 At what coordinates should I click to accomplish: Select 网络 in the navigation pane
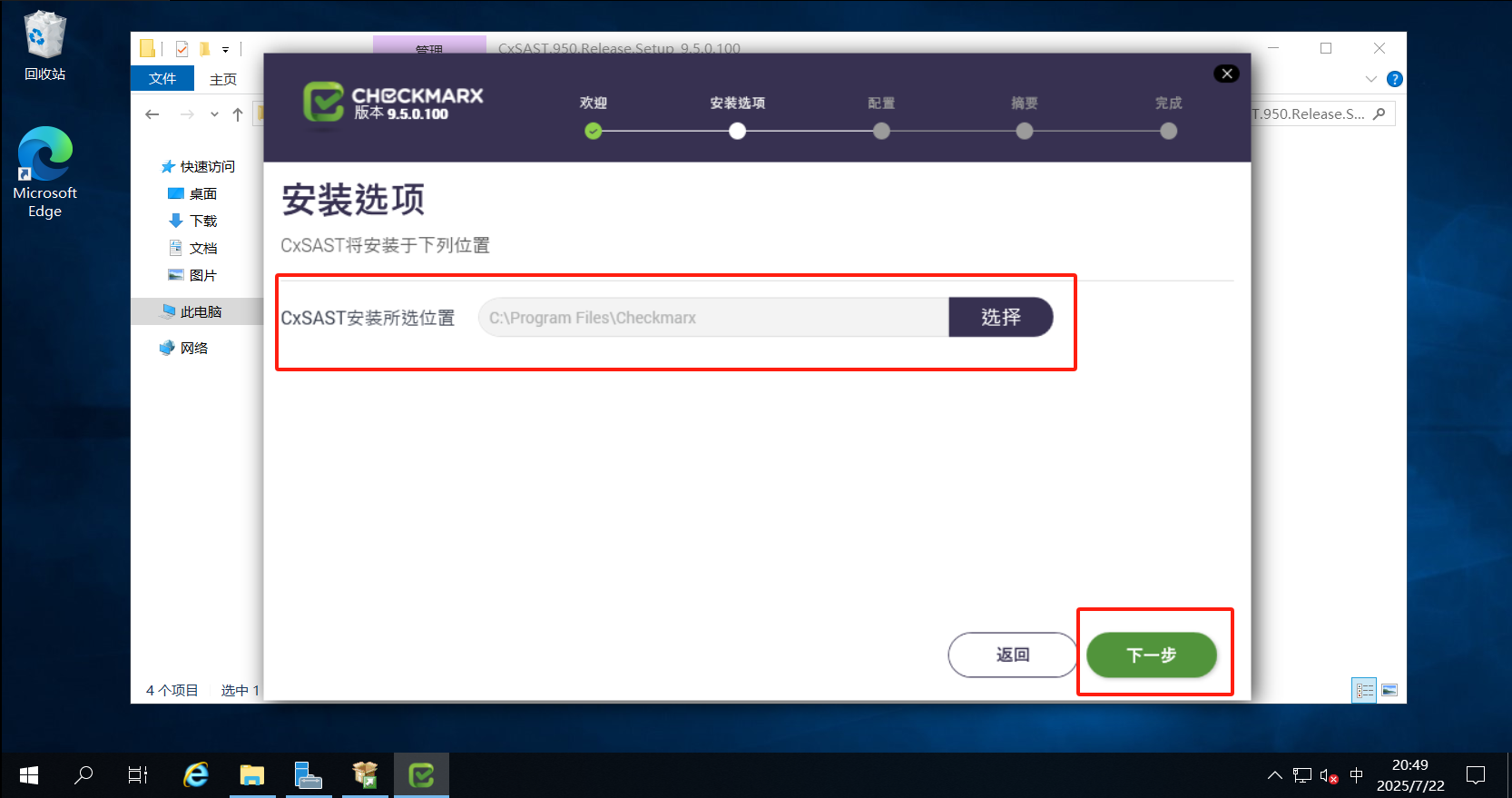(184, 348)
